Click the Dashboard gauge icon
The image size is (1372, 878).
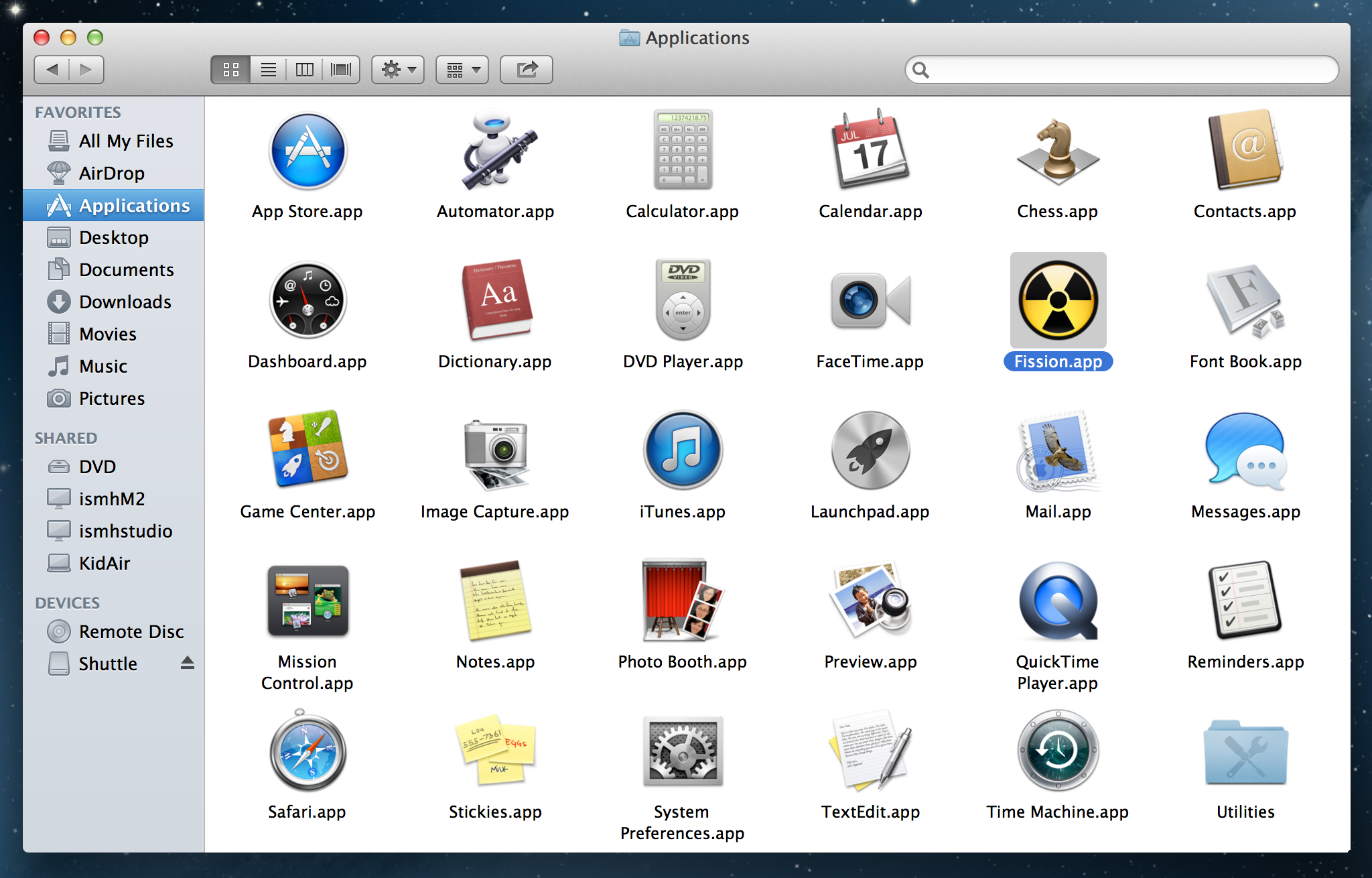tap(307, 300)
